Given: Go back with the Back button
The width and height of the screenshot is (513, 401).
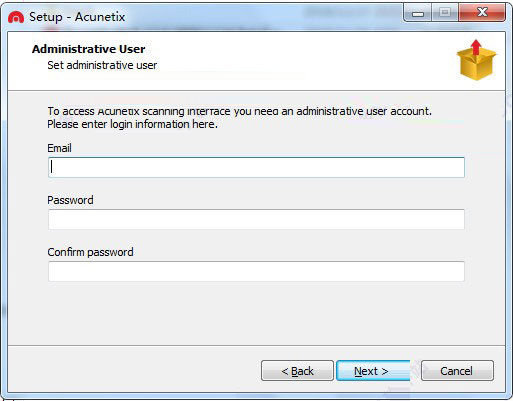Looking at the screenshot, I should coord(297,371).
